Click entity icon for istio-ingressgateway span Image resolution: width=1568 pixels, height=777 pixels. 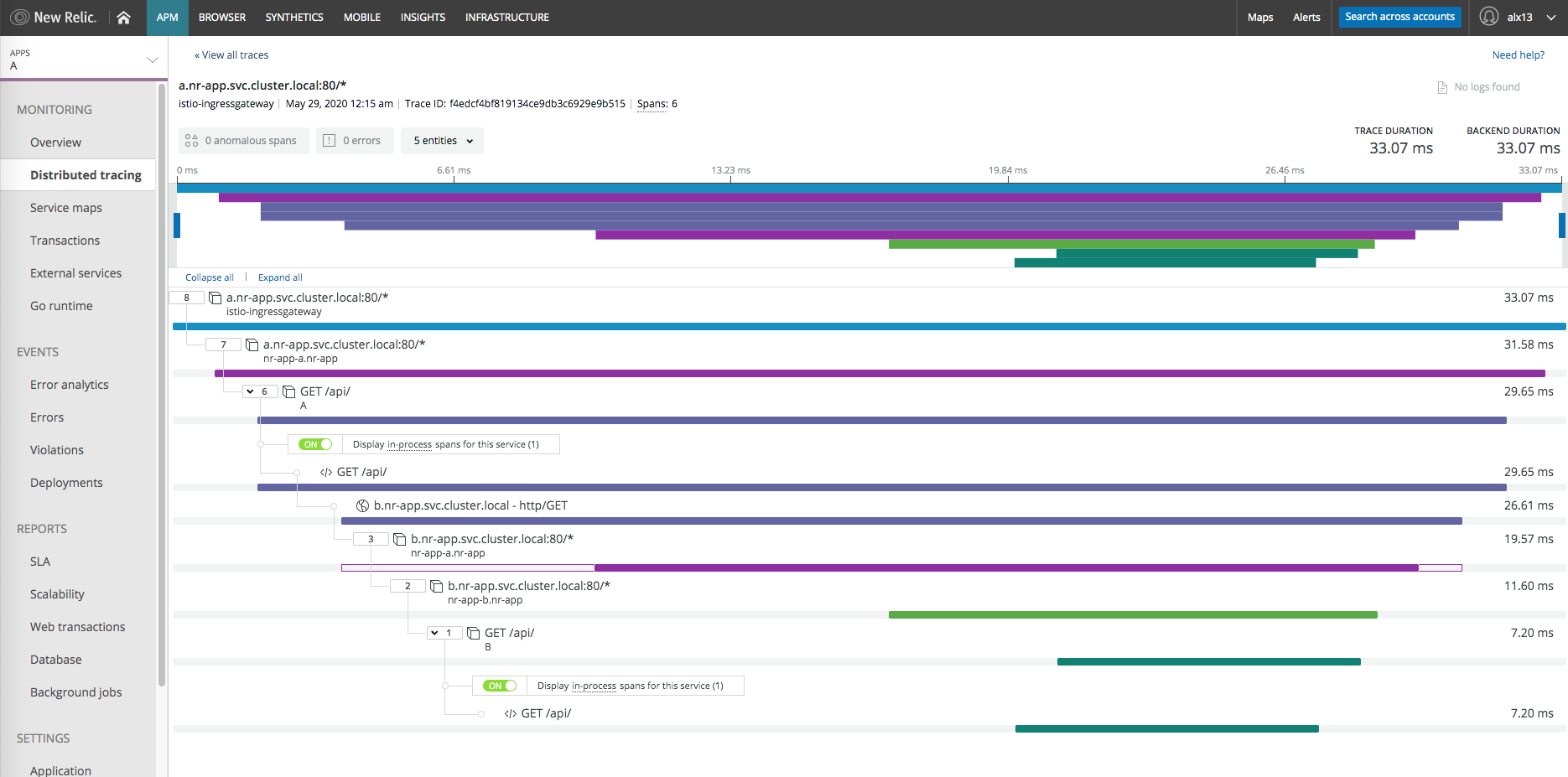pyautogui.click(x=215, y=298)
